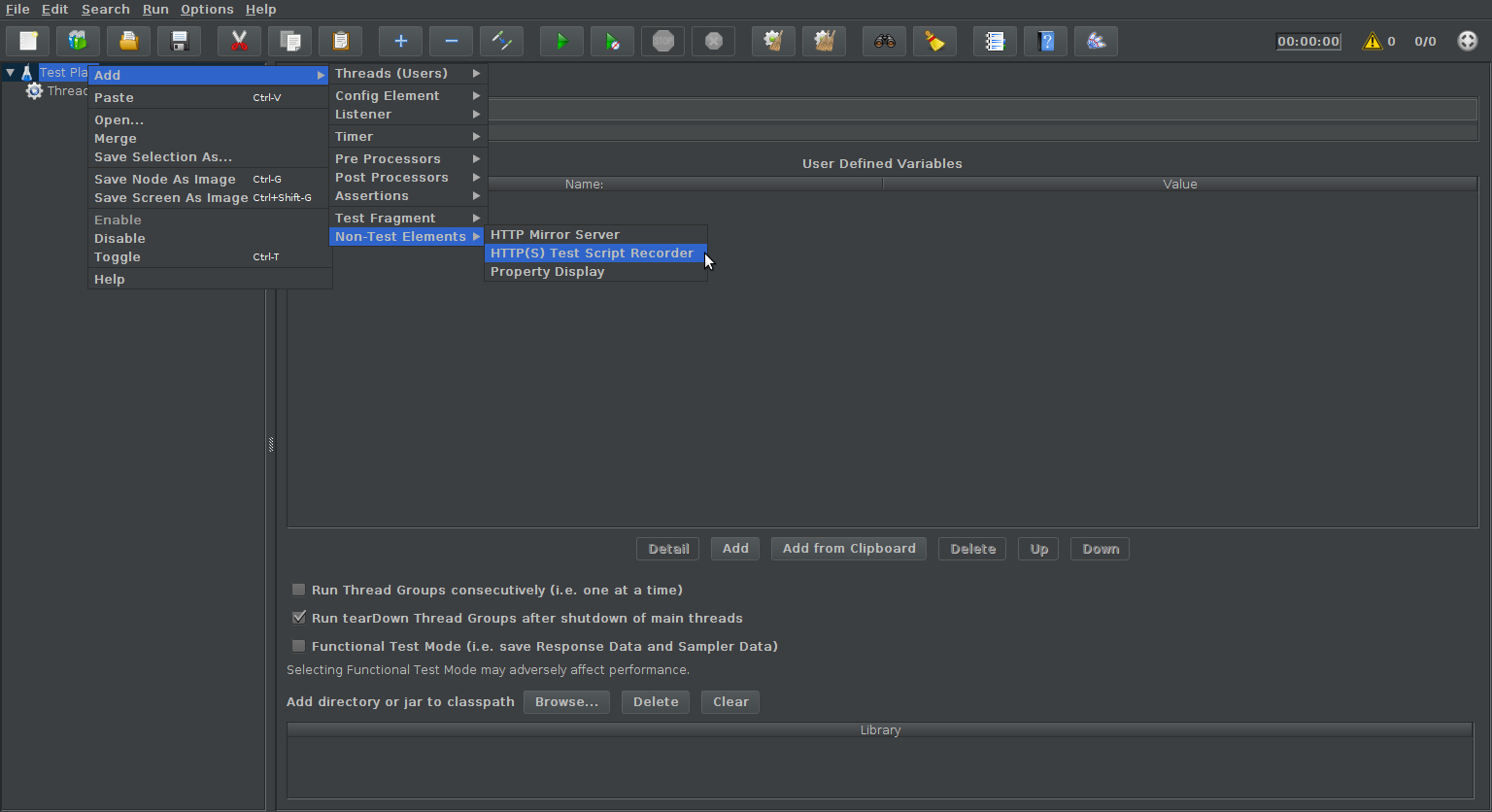Click the Search binoculars icon
The width and height of the screenshot is (1492, 812).
[884, 41]
